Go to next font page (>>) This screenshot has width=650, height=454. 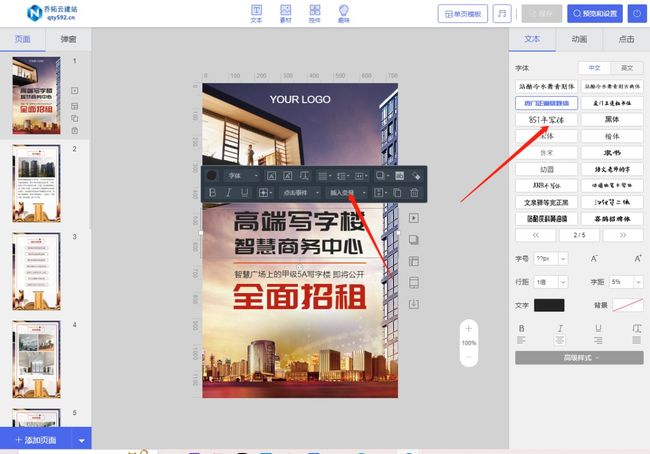click(623, 235)
